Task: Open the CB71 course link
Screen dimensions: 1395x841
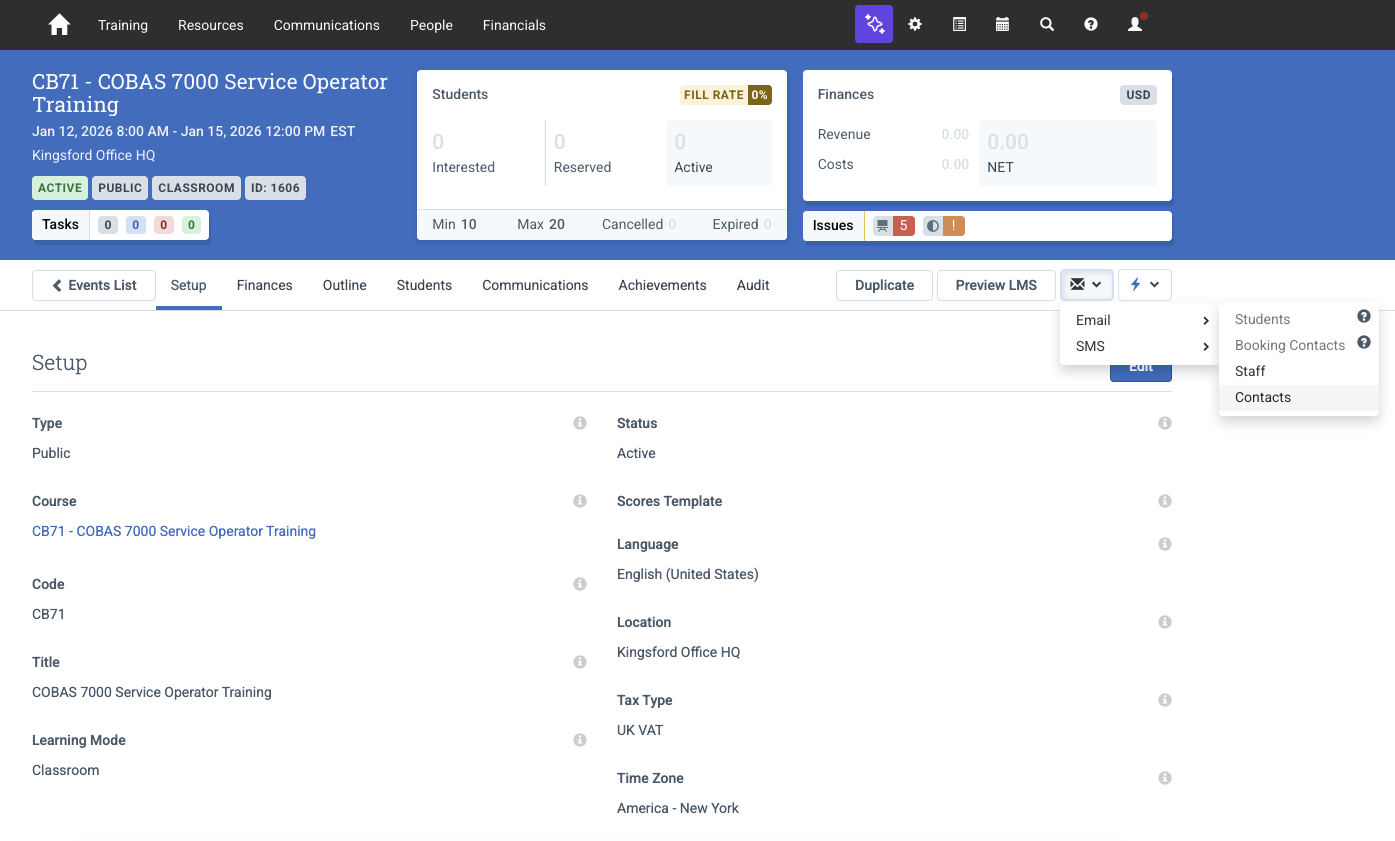Action: pos(174,531)
